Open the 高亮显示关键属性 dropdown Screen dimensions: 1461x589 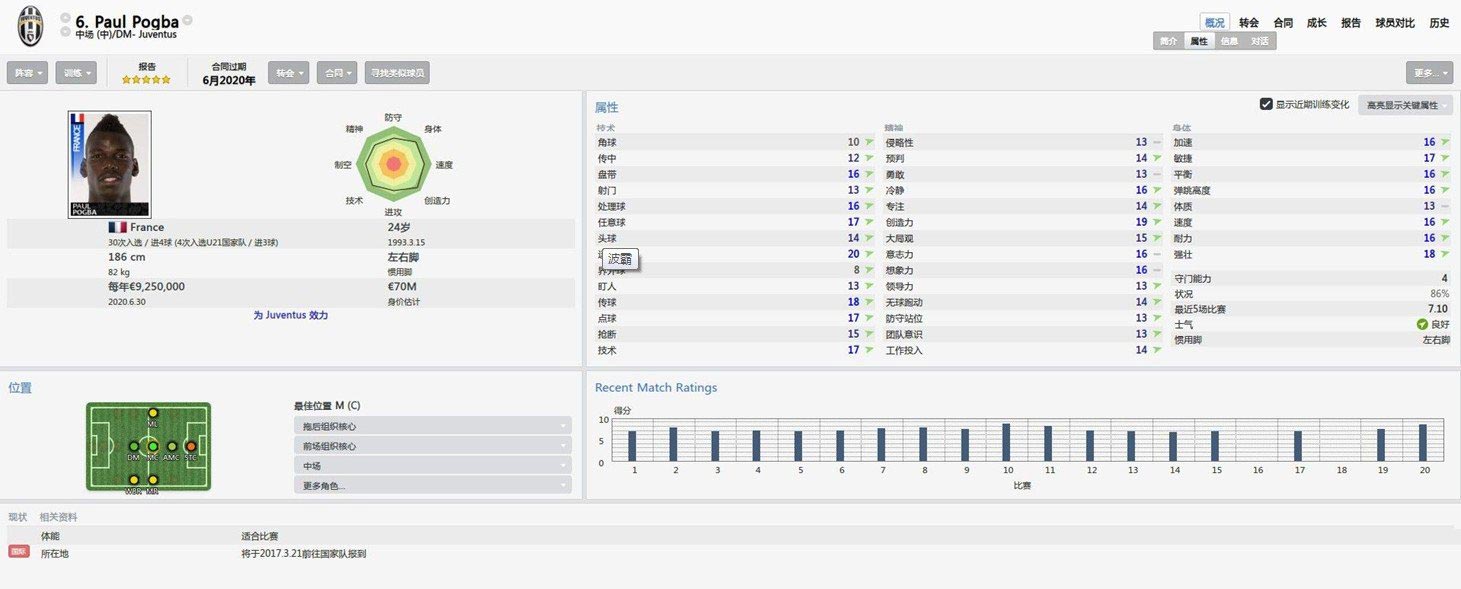point(1405,105)
